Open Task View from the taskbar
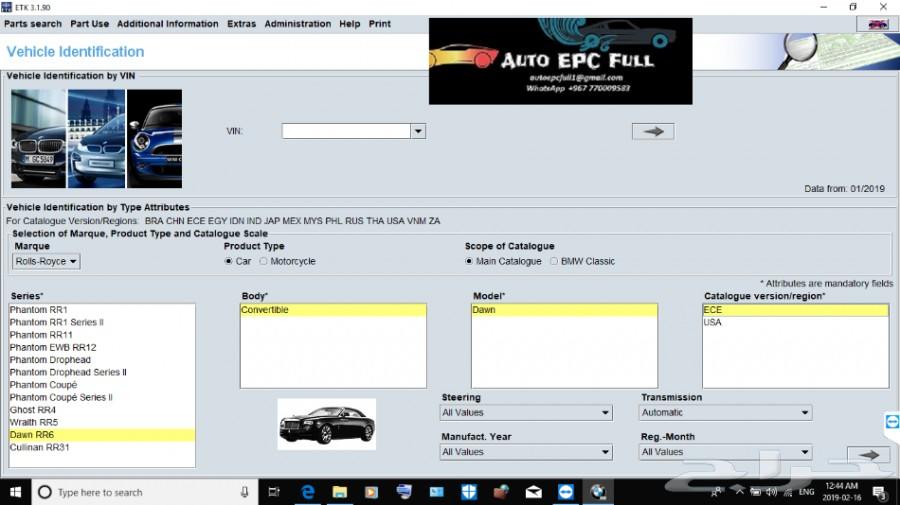Viewport: 900px width, 505px height. pyautogui.click(x=274, y=492)
